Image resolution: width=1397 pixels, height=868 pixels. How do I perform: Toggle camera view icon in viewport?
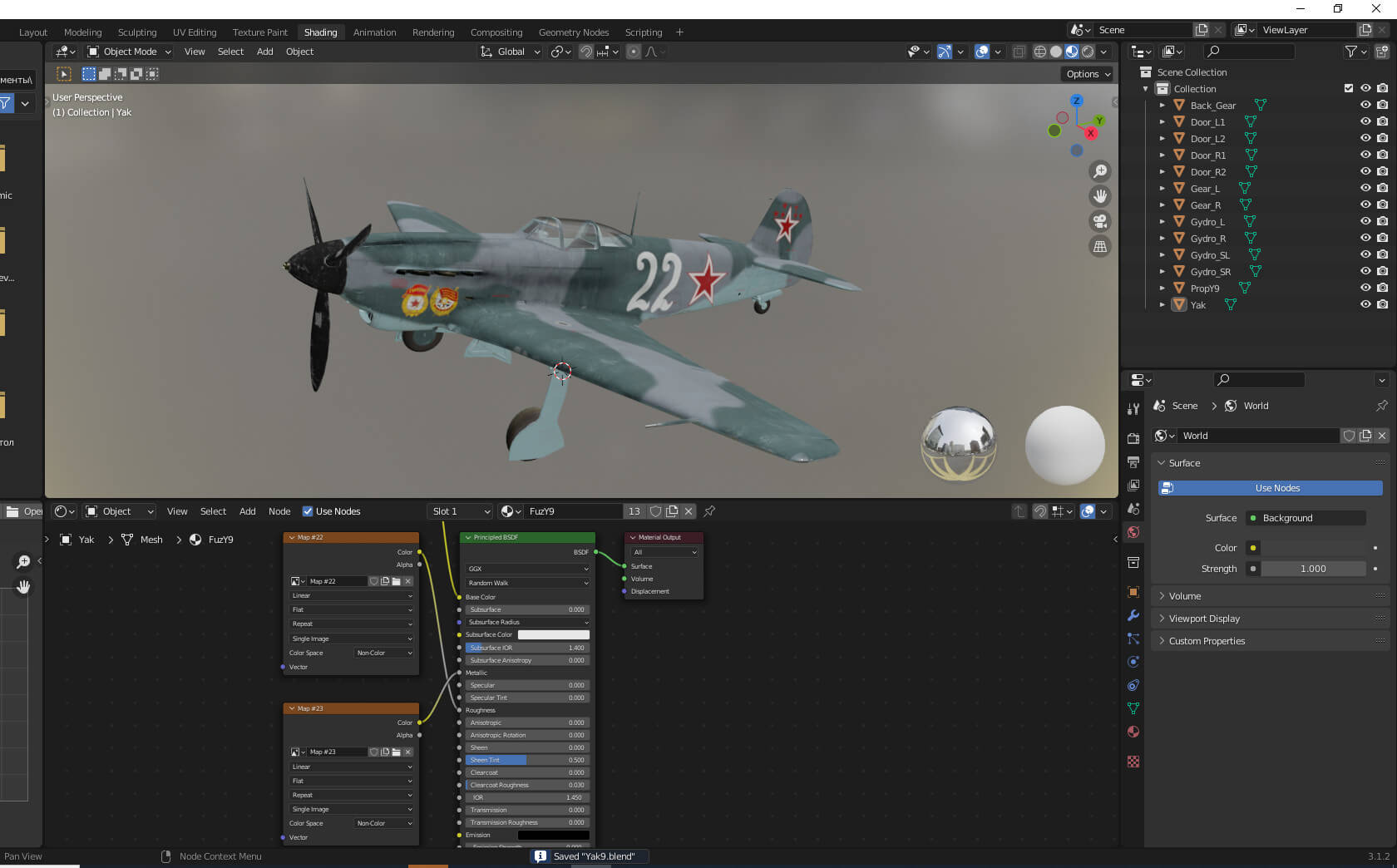tap(1100, 221)
